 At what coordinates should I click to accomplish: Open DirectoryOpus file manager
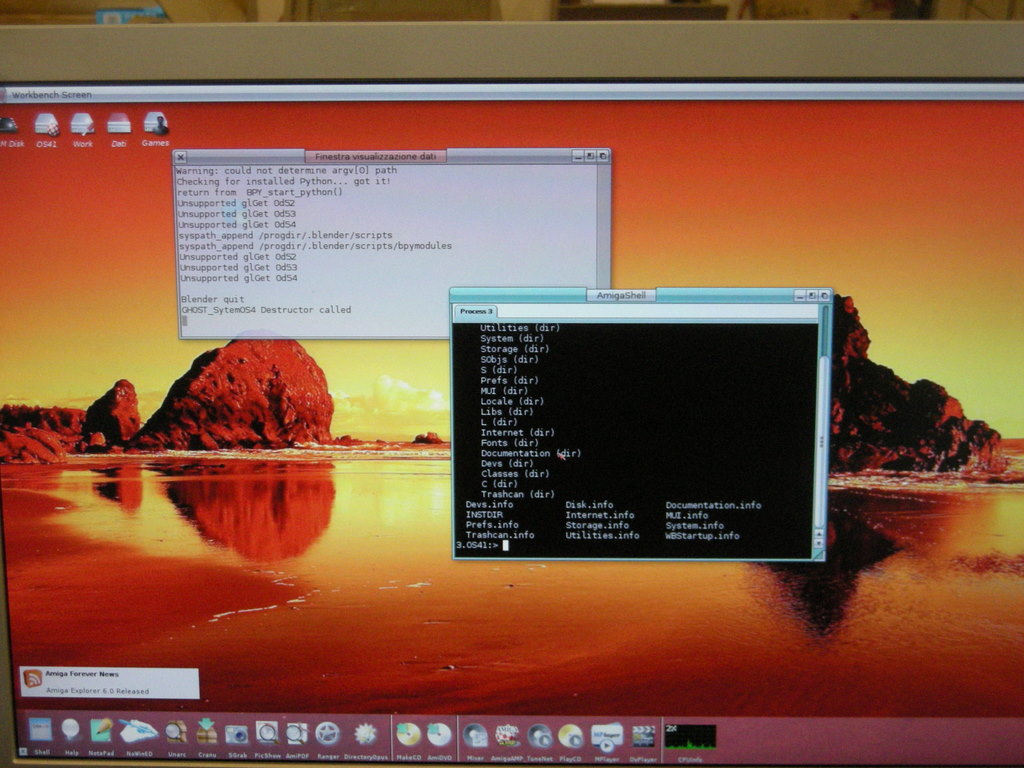pyautogui.click(x=365, y=733)
